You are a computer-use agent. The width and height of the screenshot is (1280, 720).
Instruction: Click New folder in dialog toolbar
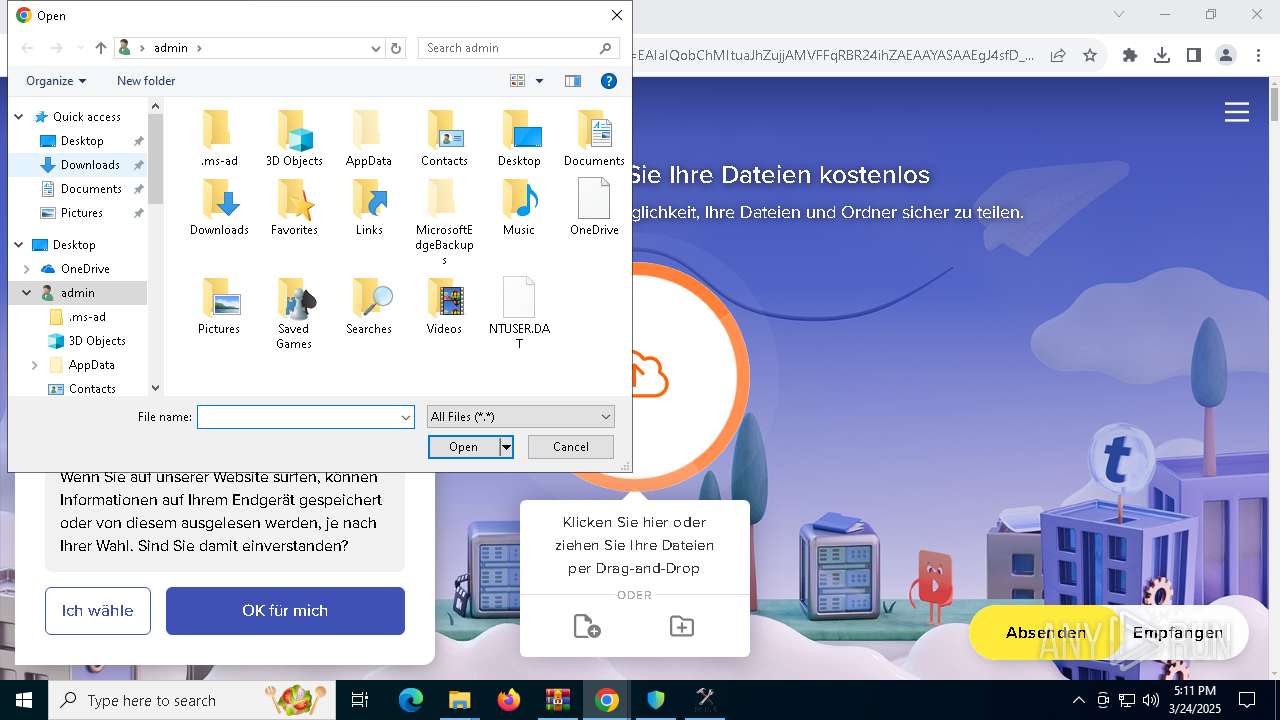146,81
